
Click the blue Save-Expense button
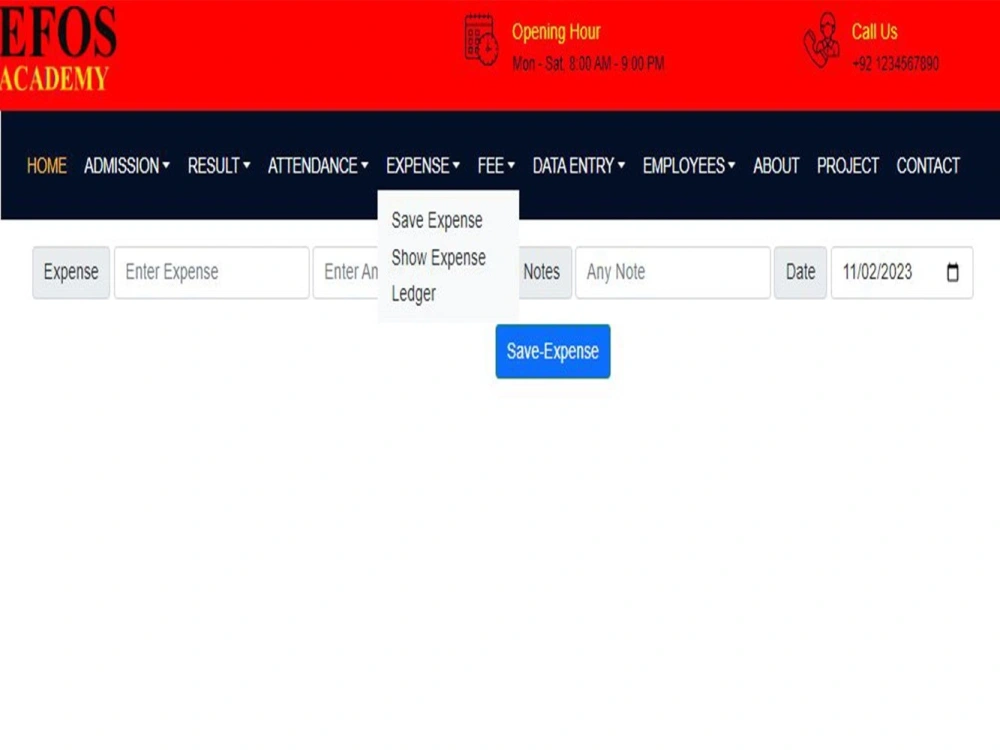[553, 351]
